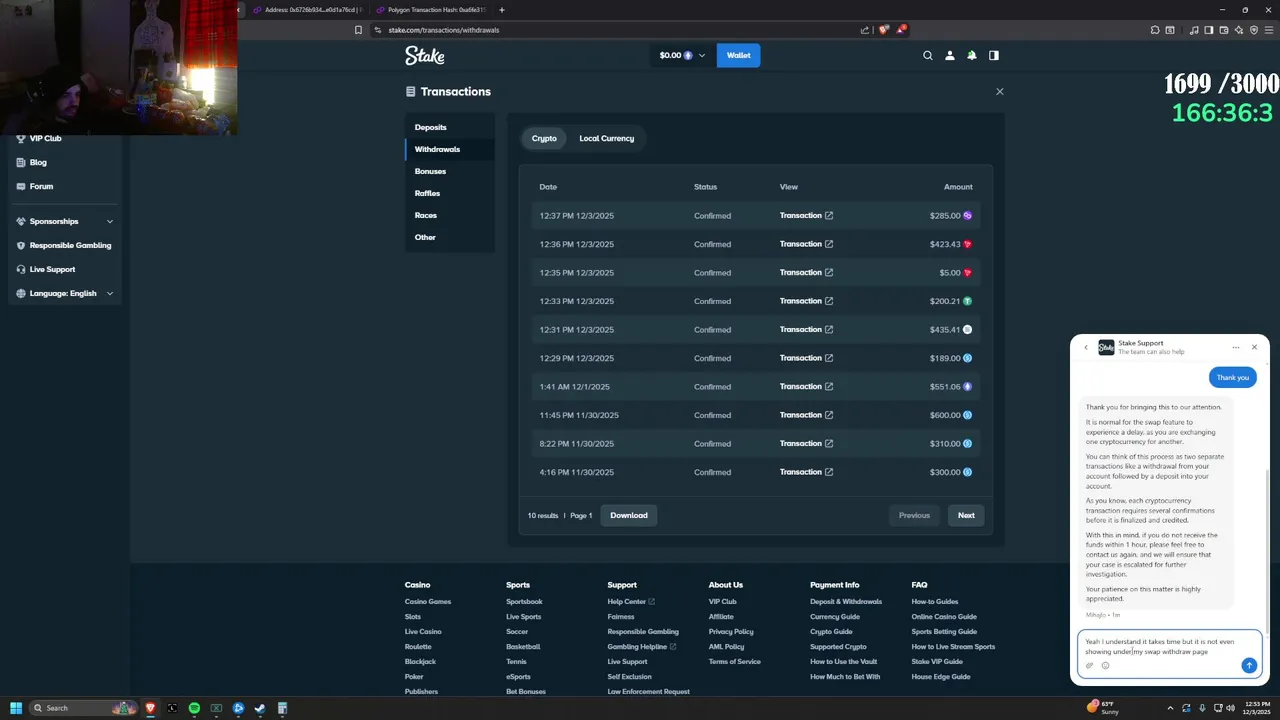This screenshot has height=720, width=1280.
Task: Open the footer Crypto Guide link
Action: pos(831,631)
